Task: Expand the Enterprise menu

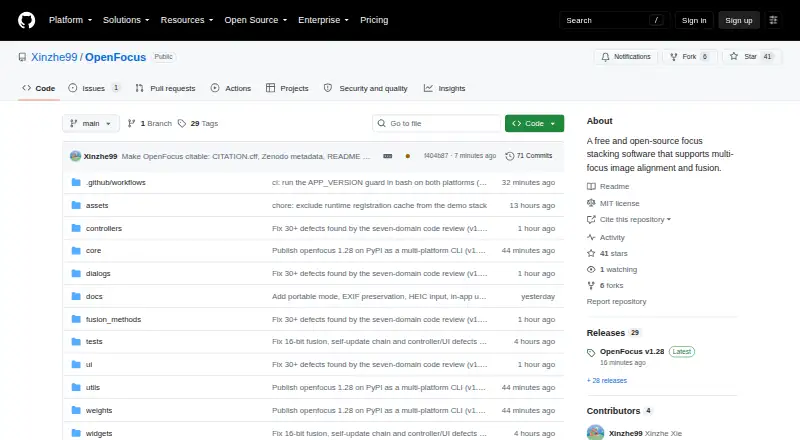Action: point(323,20)
